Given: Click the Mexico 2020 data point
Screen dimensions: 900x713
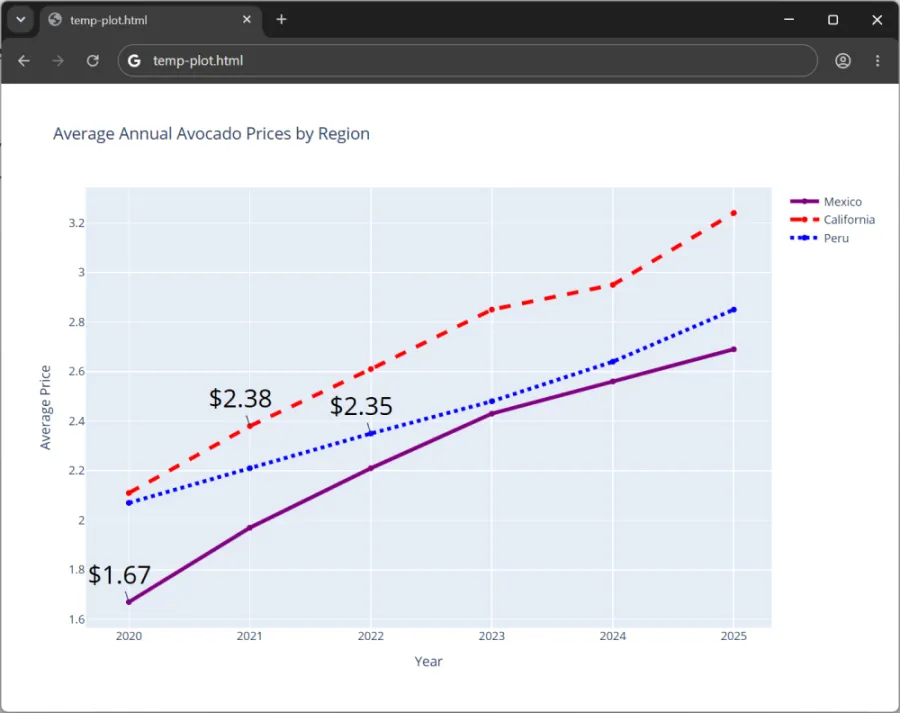Looking at the screenshot, I should tap(129, 602).
